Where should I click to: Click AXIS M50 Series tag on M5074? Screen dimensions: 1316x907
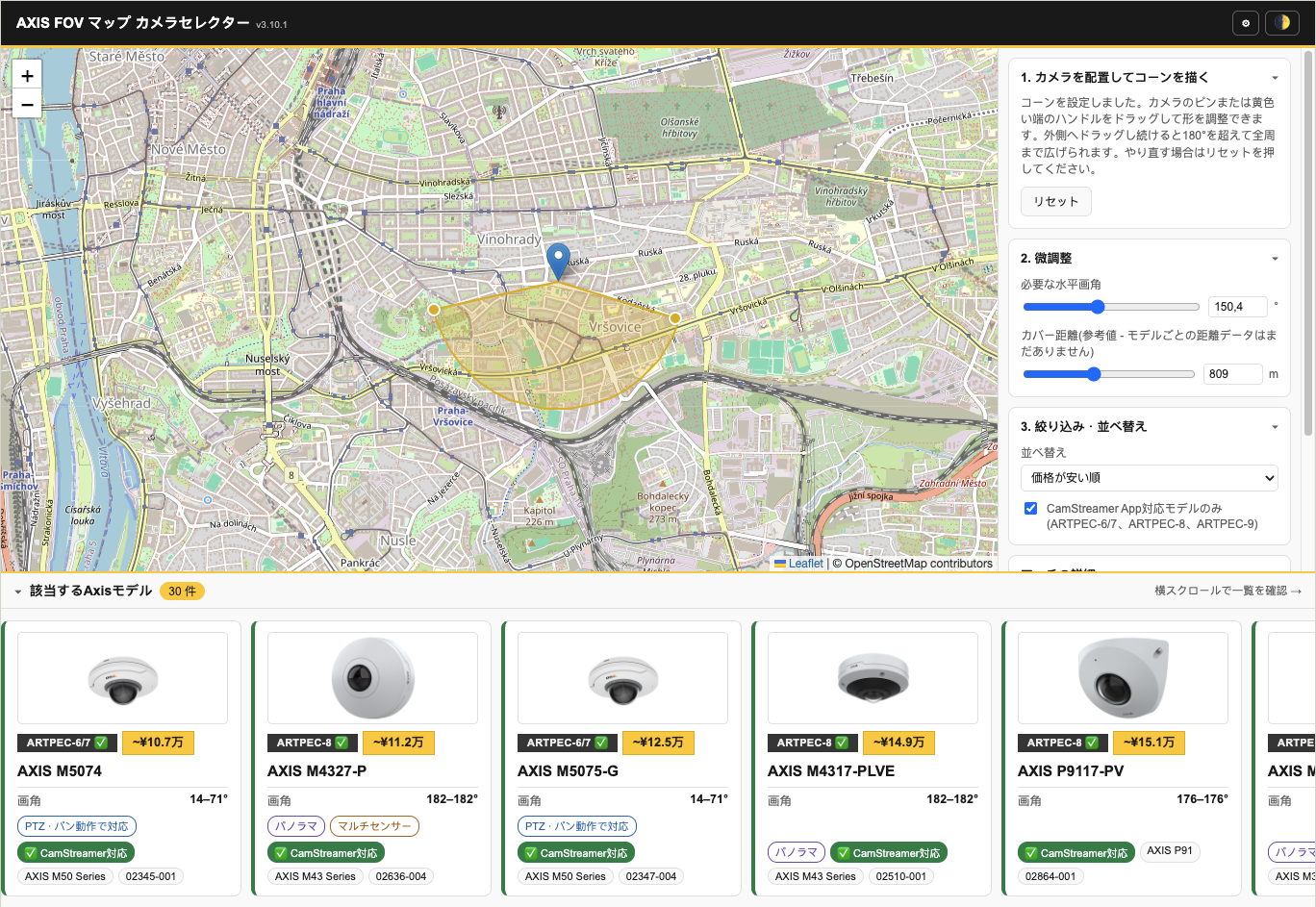65,876
